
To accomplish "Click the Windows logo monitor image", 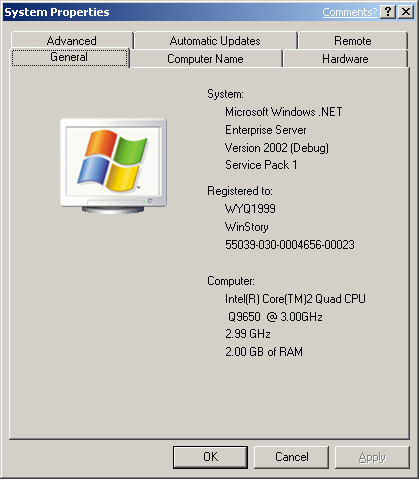I will 113,166.
